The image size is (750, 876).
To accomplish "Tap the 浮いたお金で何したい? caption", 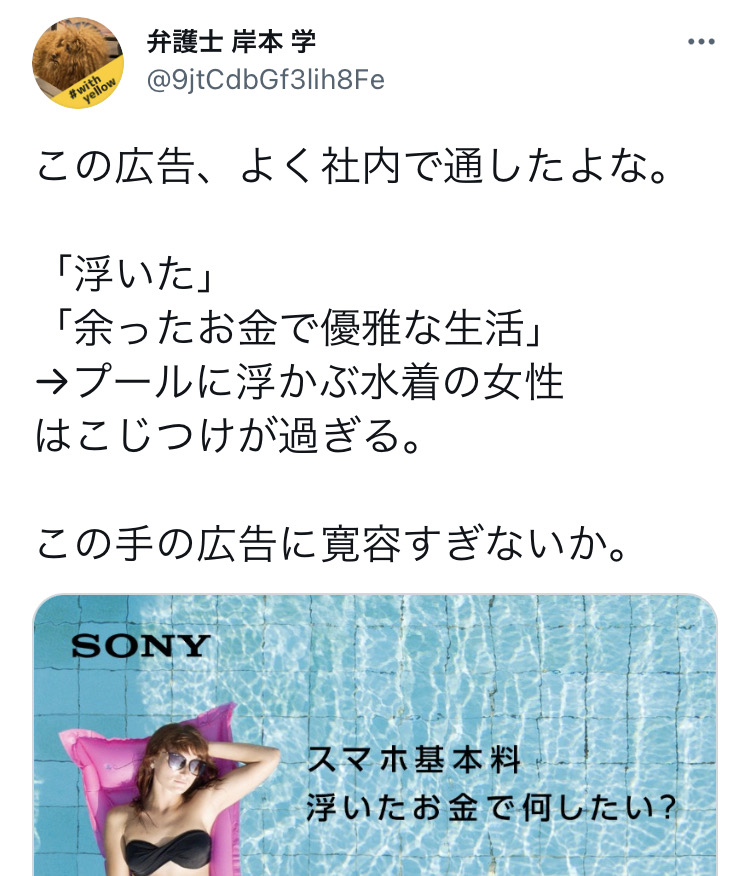I will click(x=491, y=808).
